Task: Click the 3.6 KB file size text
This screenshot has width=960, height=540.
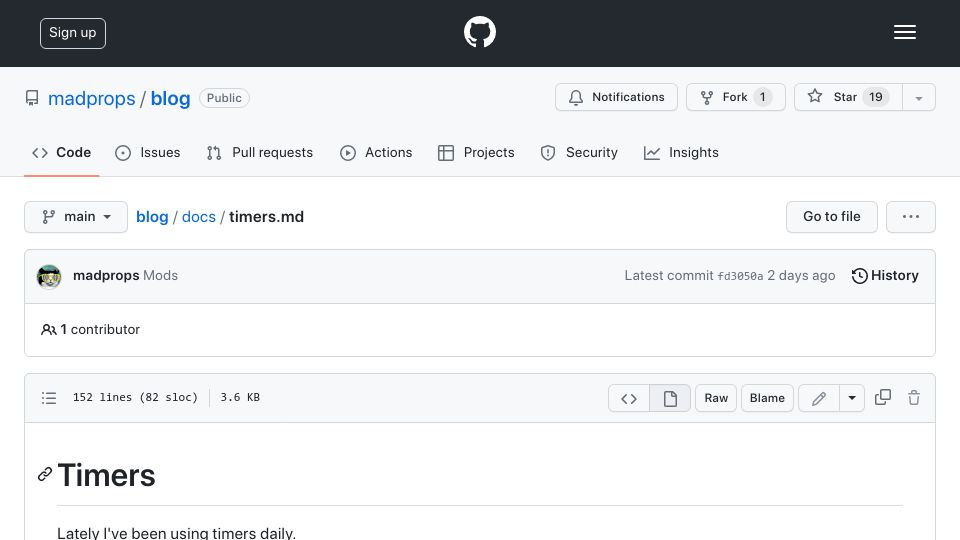Action: (x=240, y=397)
